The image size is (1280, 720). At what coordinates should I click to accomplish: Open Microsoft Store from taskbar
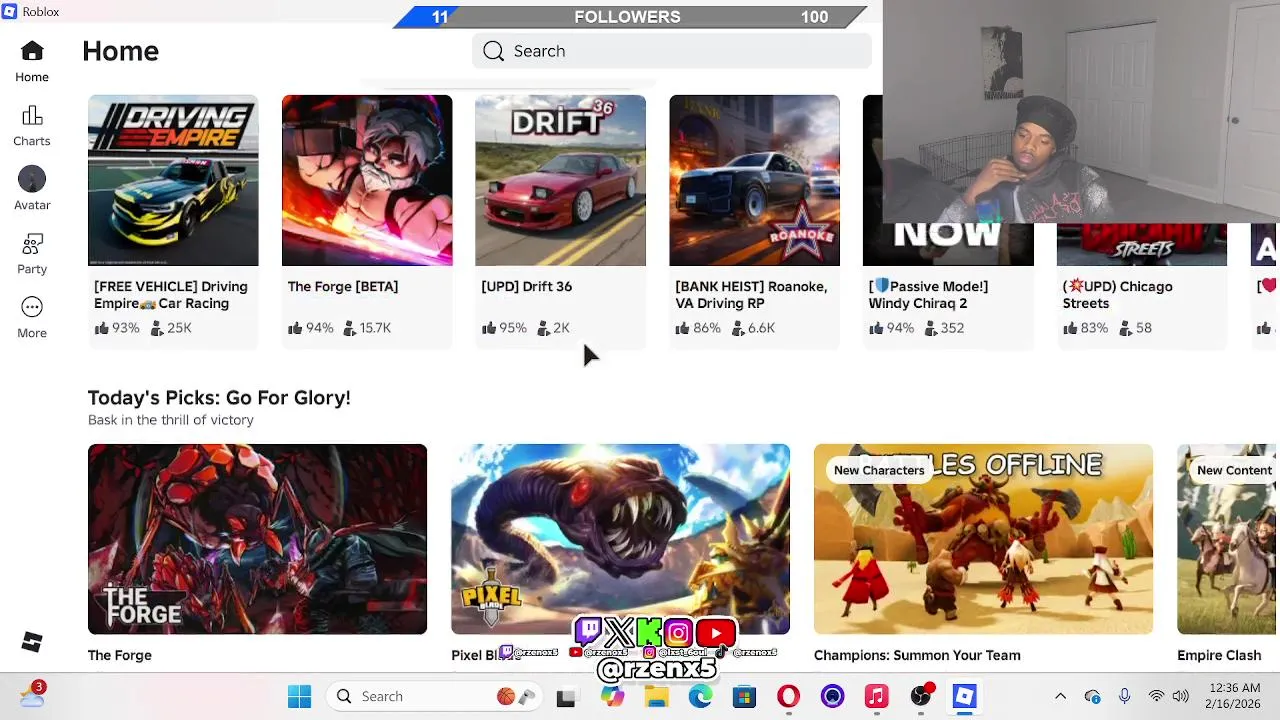(744, 697)
